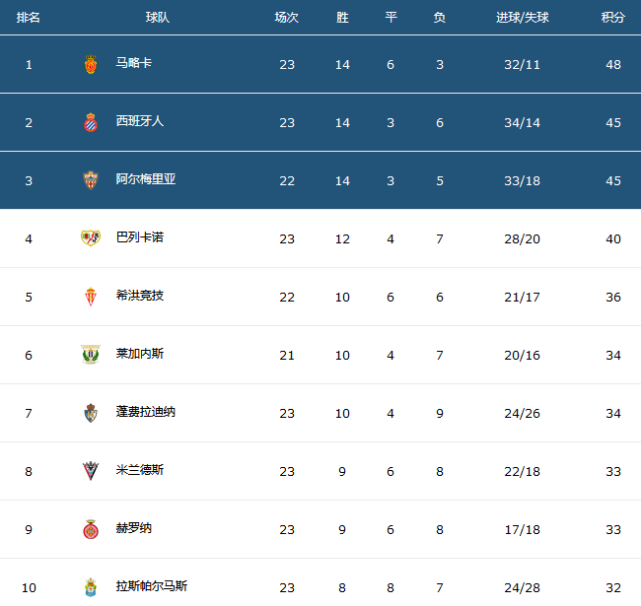Click the 希洪竞技 club badge
The height and width of the screenshot is (606, 641).
[x=91, y=296]
